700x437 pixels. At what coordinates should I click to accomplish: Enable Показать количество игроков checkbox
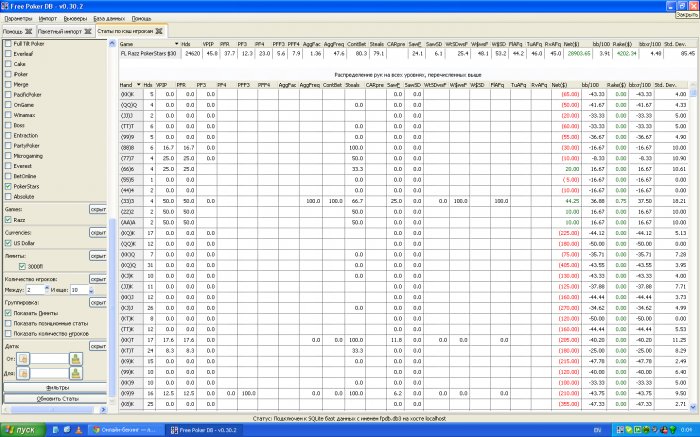tap(8, 333)
